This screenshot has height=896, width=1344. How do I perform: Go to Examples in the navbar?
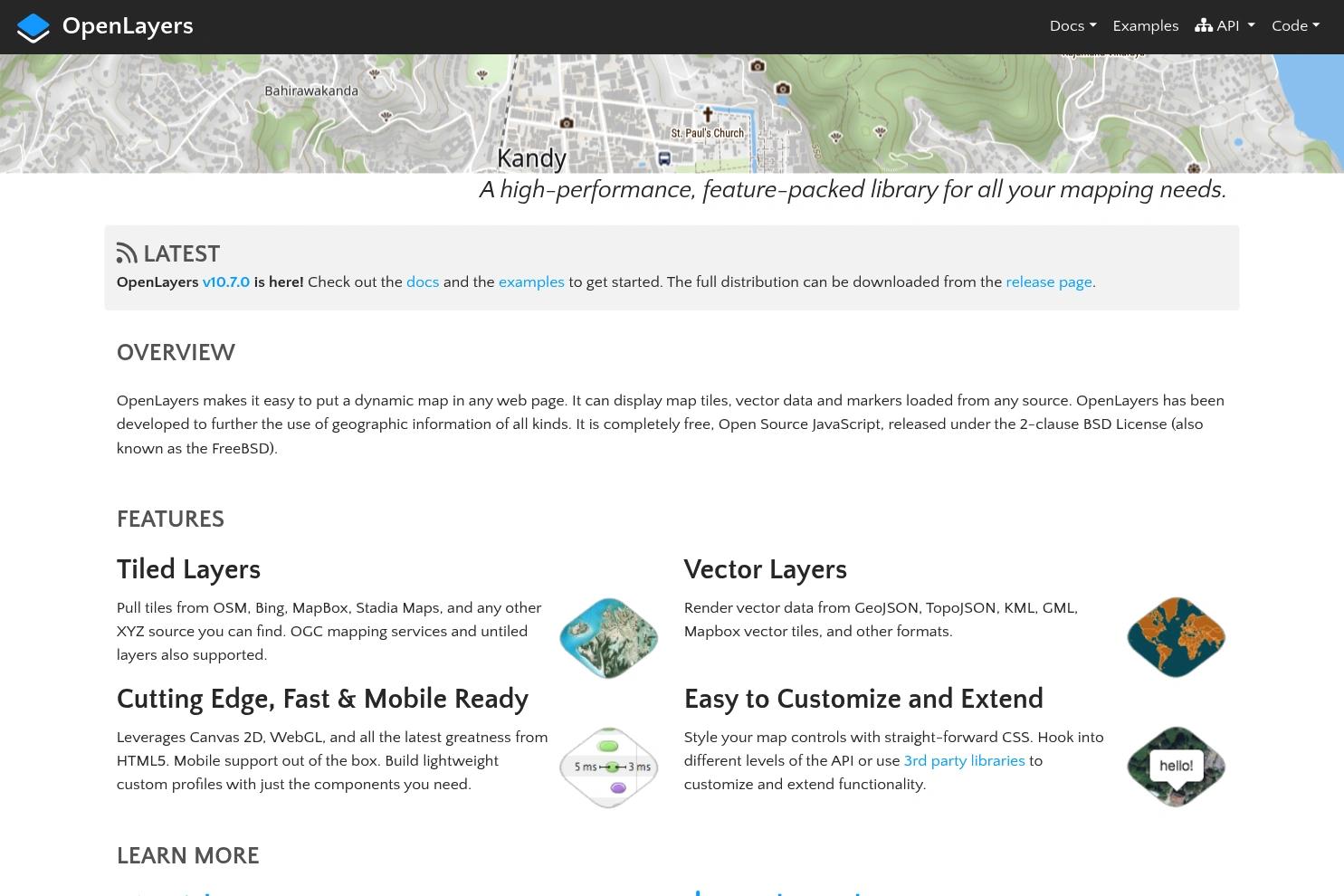[1145, 26]
